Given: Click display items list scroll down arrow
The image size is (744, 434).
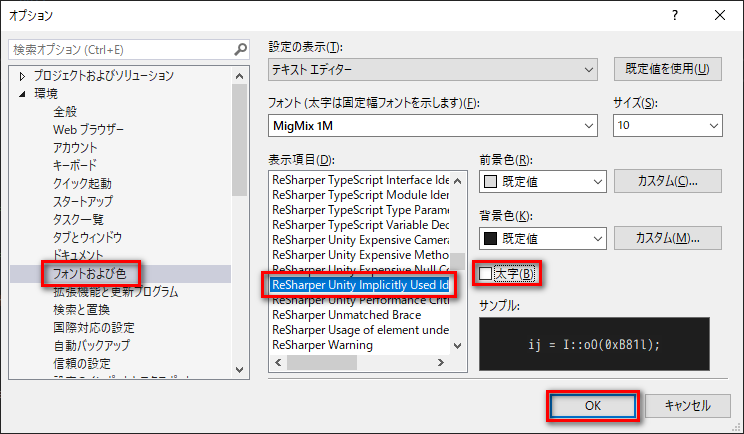Looking at the screenshot, I should pyautogui.click(x=457, y=346).
